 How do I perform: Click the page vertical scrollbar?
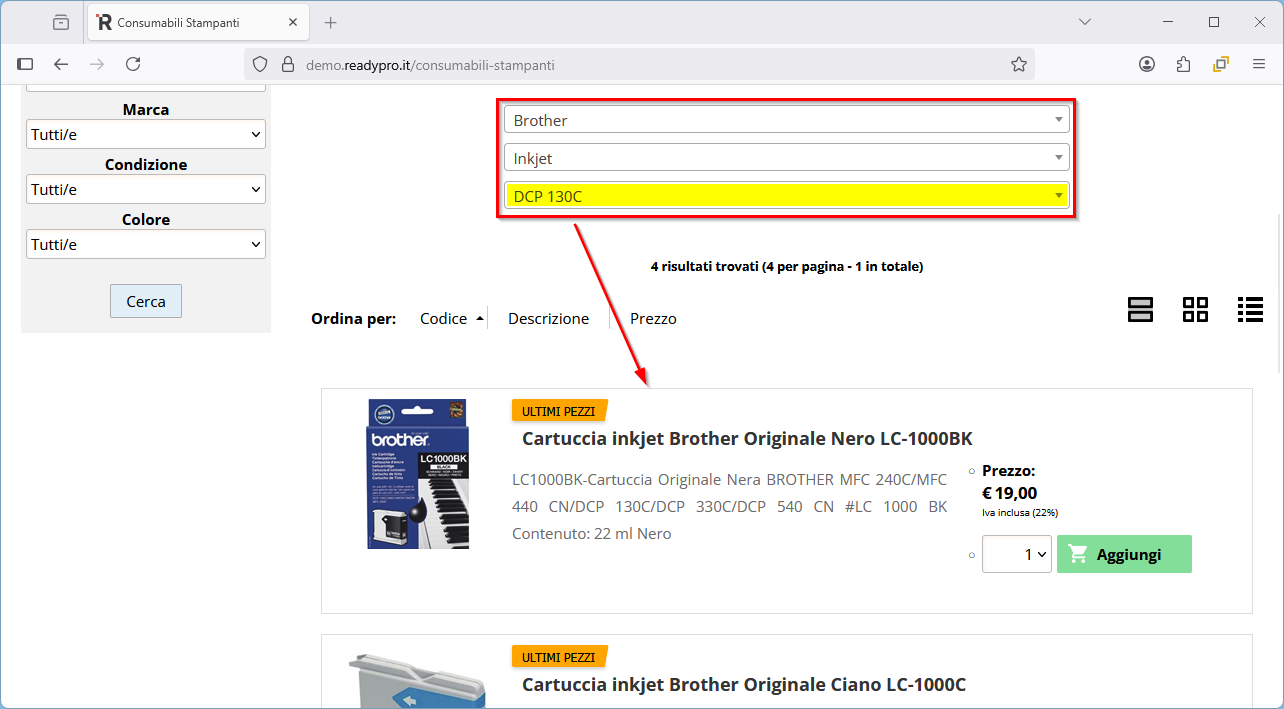[x=1278, y=292]
